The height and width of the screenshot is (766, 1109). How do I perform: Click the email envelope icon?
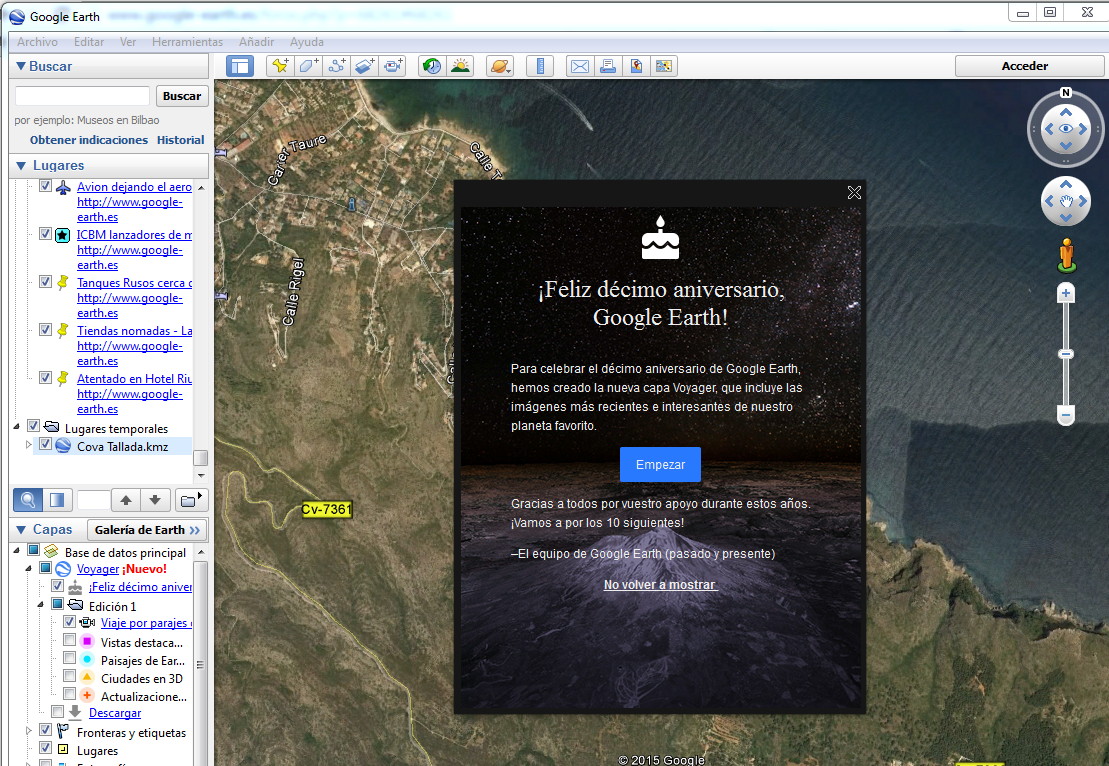[579, 66]
